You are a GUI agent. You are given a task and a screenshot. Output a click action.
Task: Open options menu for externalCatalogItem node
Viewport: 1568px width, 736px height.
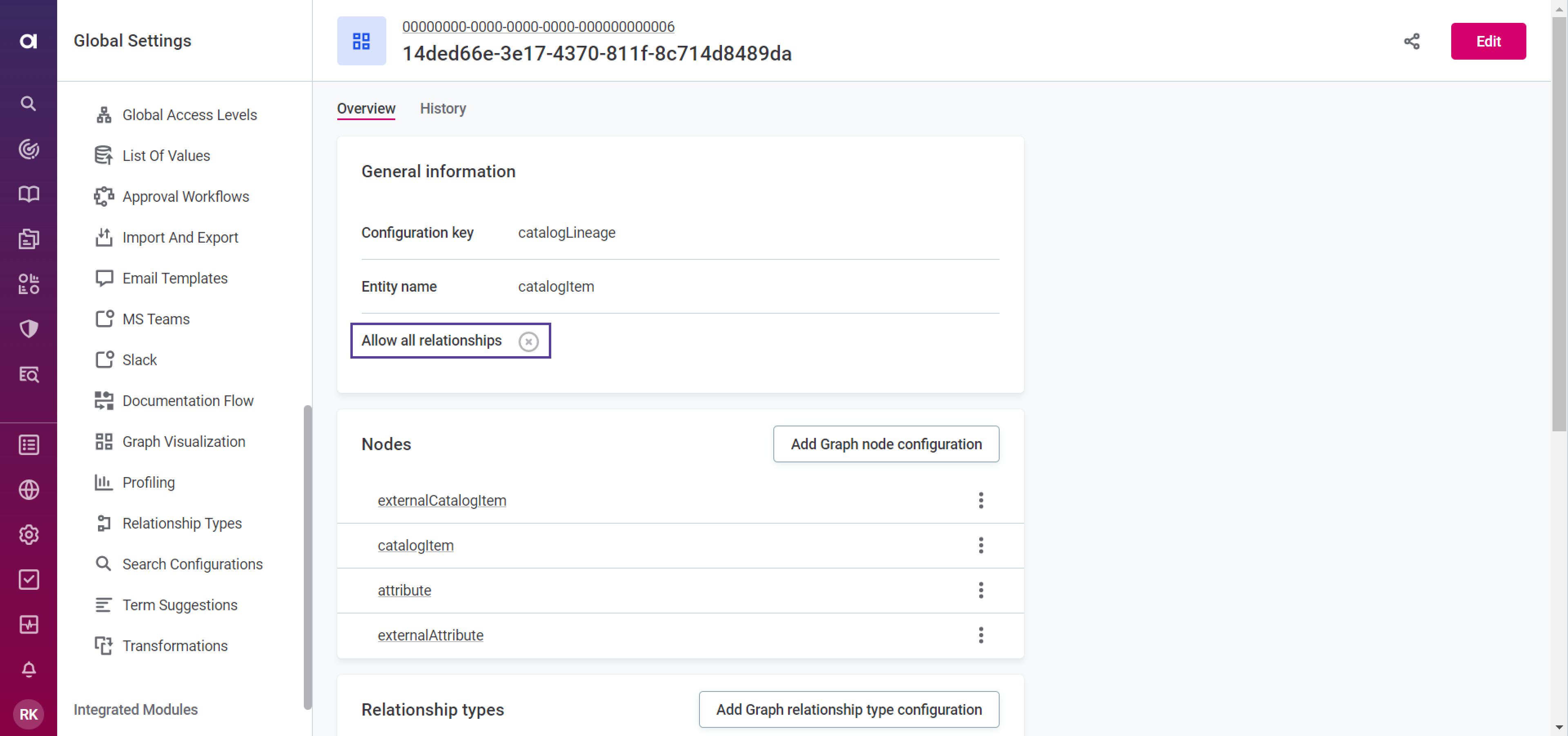point(980,500)
